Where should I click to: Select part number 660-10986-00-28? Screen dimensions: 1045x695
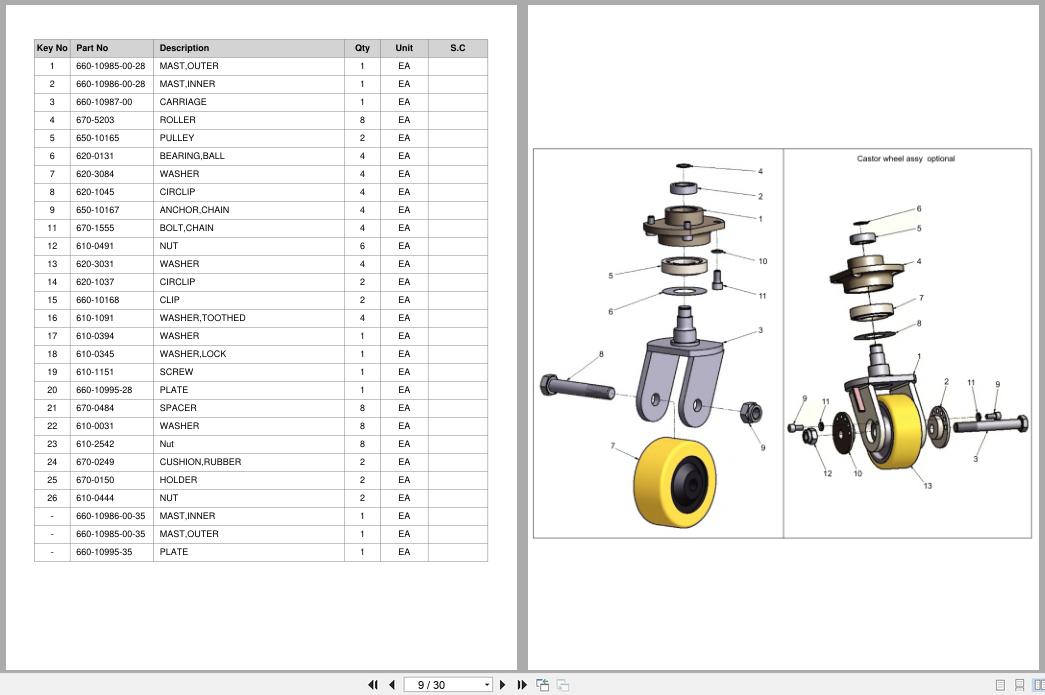(111, 84)
